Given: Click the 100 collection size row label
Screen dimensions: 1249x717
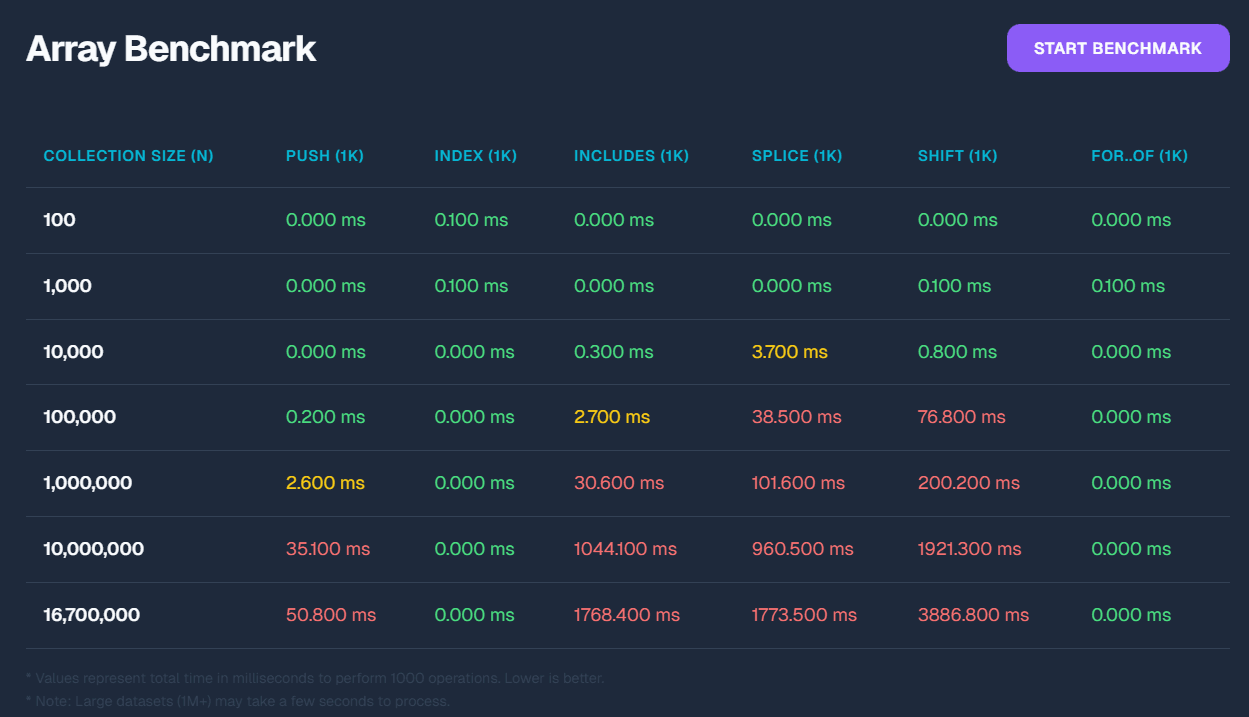Looking at the screenshot, I should (59, 220).
